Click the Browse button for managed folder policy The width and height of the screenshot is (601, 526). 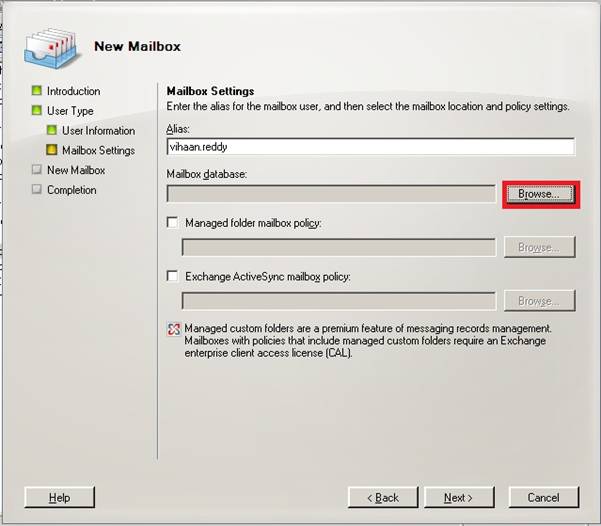(x=540, y=247)
